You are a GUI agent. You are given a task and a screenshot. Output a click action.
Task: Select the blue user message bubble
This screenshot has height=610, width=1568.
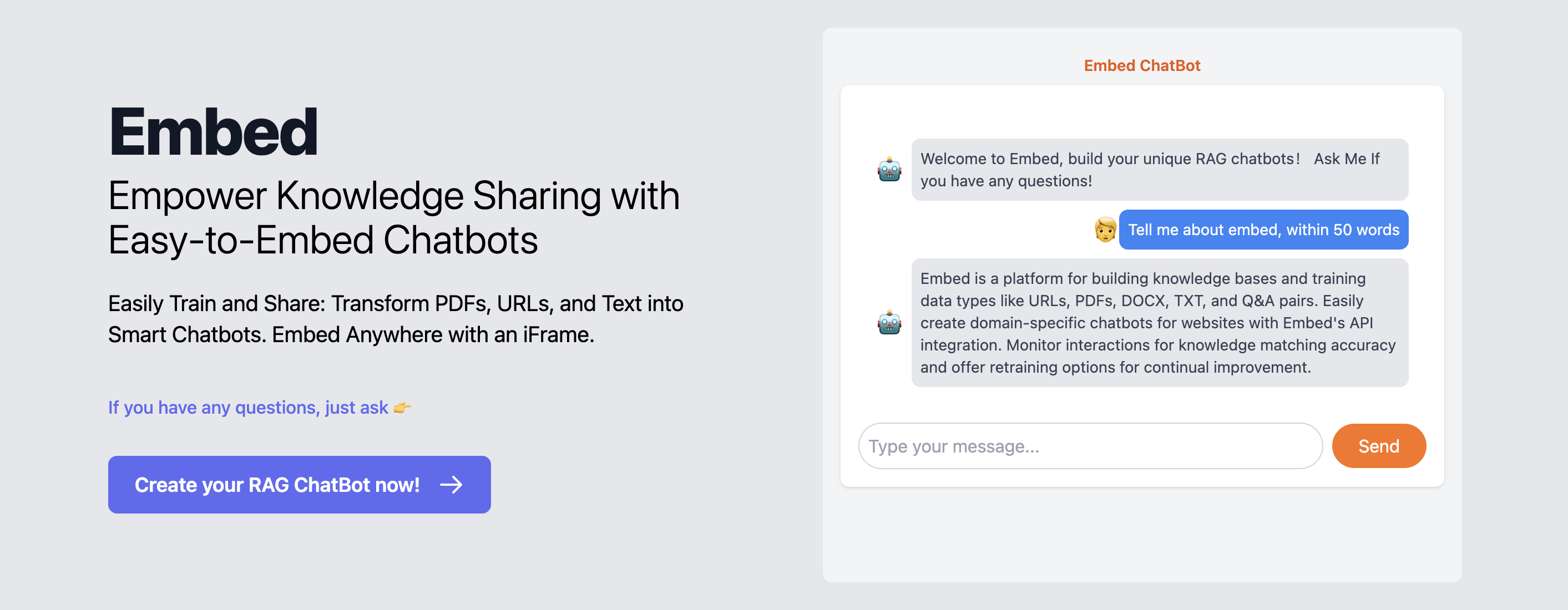click(1263, 229)
